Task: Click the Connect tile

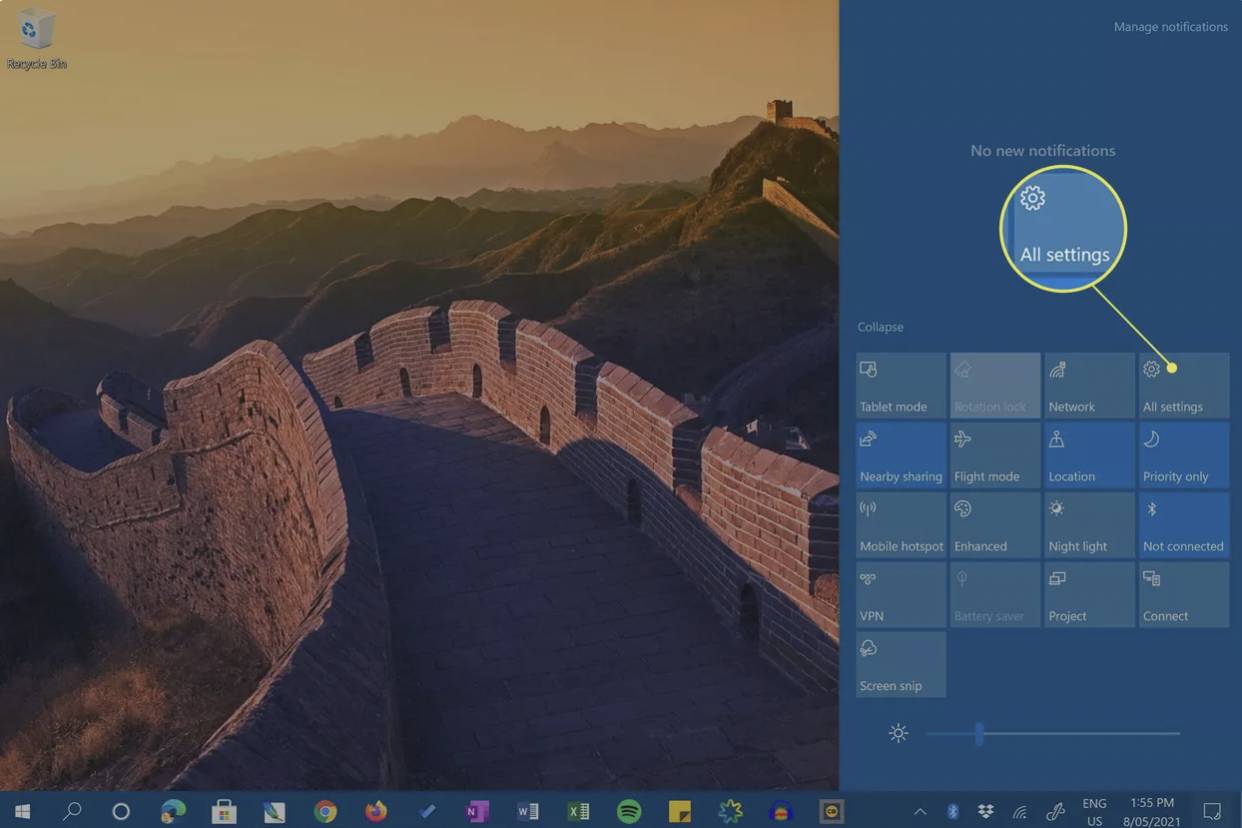Action: coord(1184,595)
